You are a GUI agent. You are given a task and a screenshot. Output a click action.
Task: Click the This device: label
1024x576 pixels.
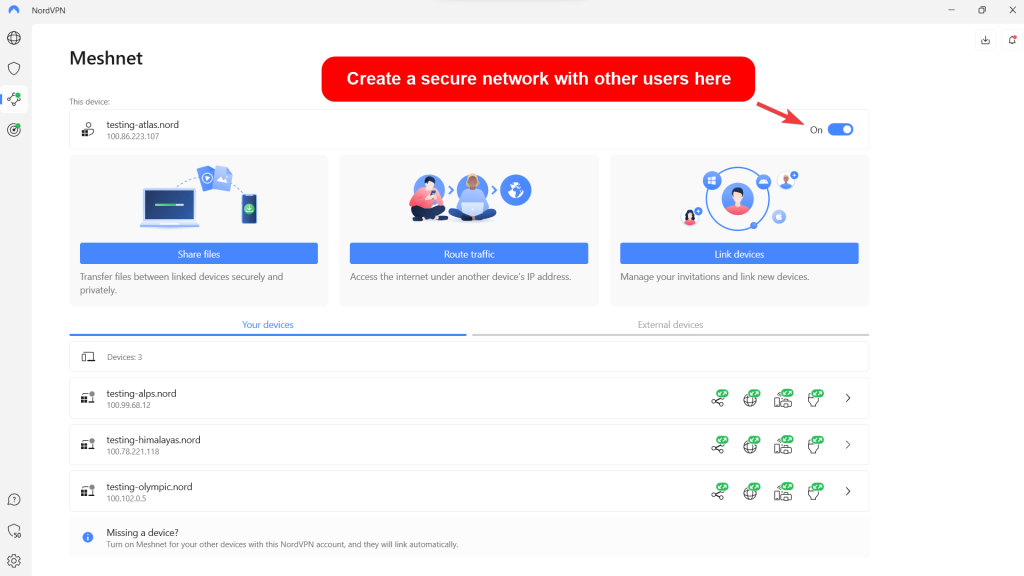tap(89, 102)
